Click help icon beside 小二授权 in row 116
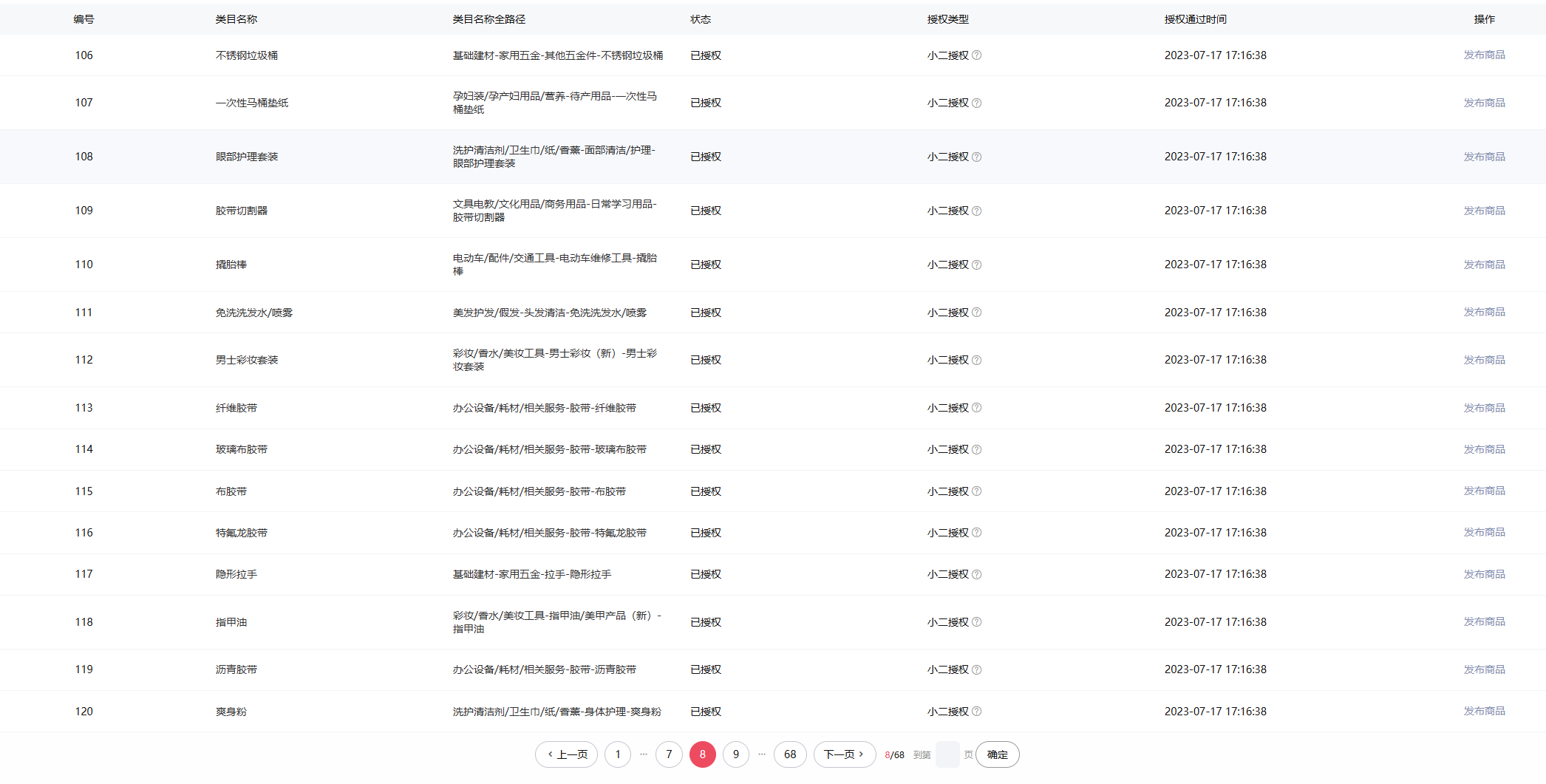 (976, 533)
